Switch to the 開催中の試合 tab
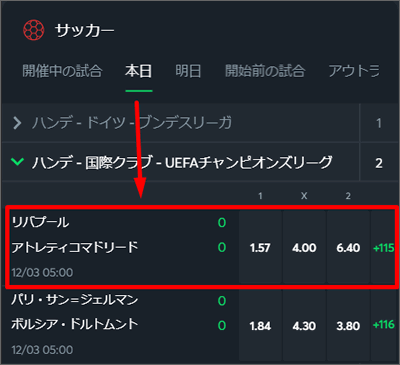This screenshot has width=400, height=365. (62, 71)
